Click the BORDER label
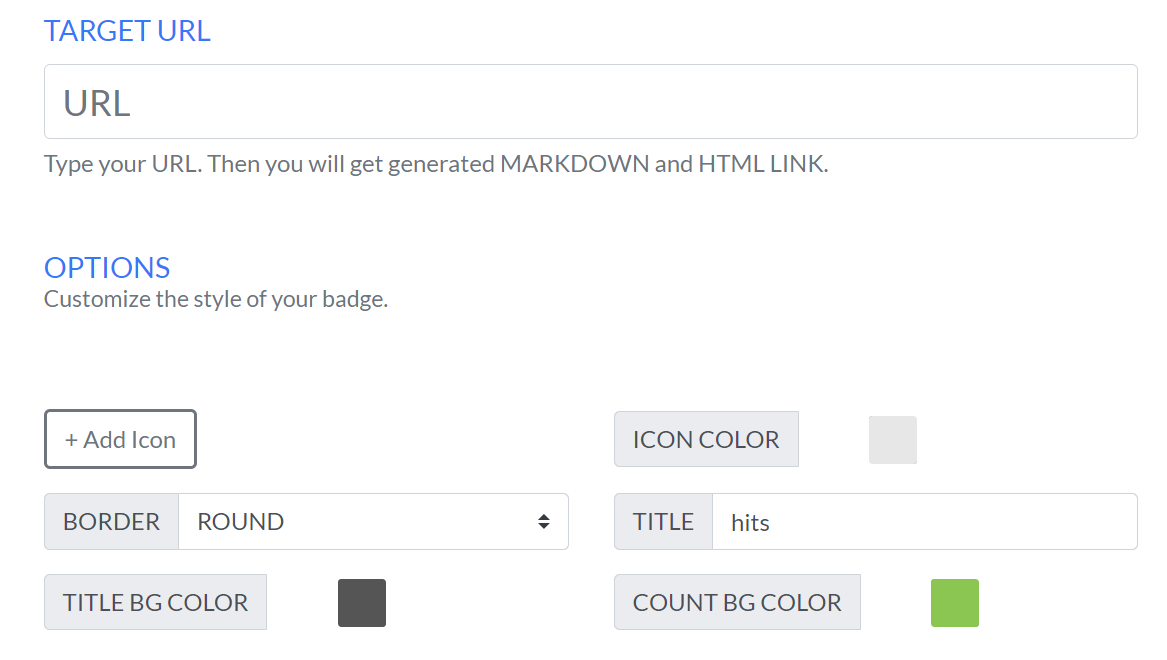The width and height of the screenshot is (1167, 660). tap(112, 522)
